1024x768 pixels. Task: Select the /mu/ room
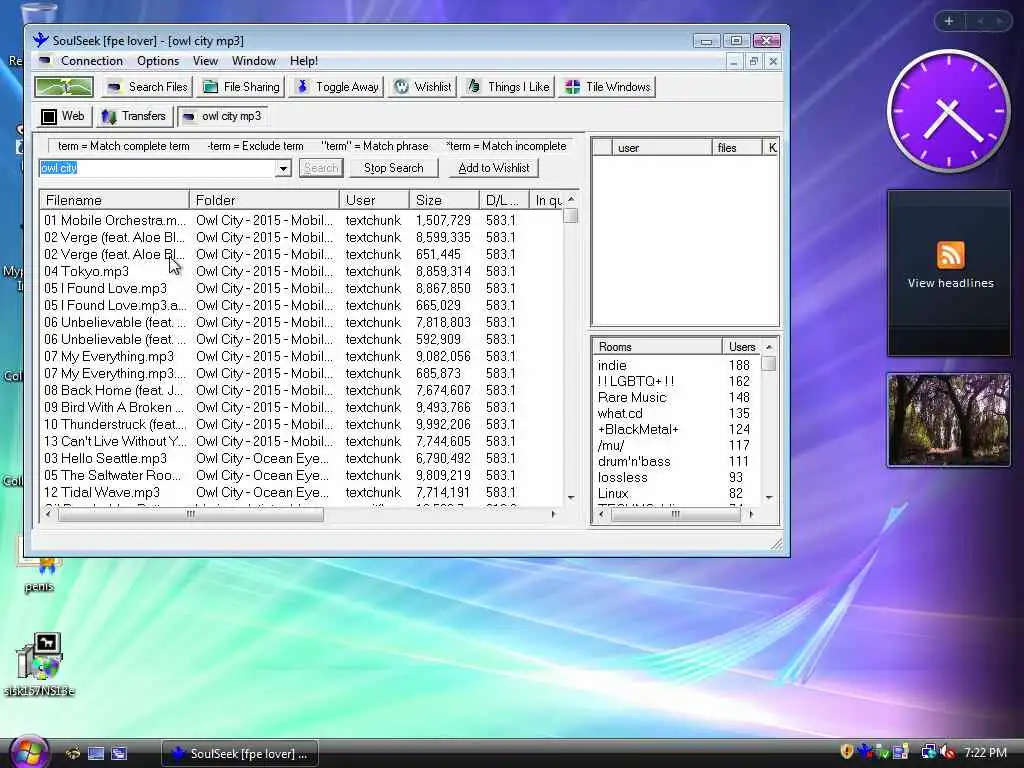tap(611, 445)
